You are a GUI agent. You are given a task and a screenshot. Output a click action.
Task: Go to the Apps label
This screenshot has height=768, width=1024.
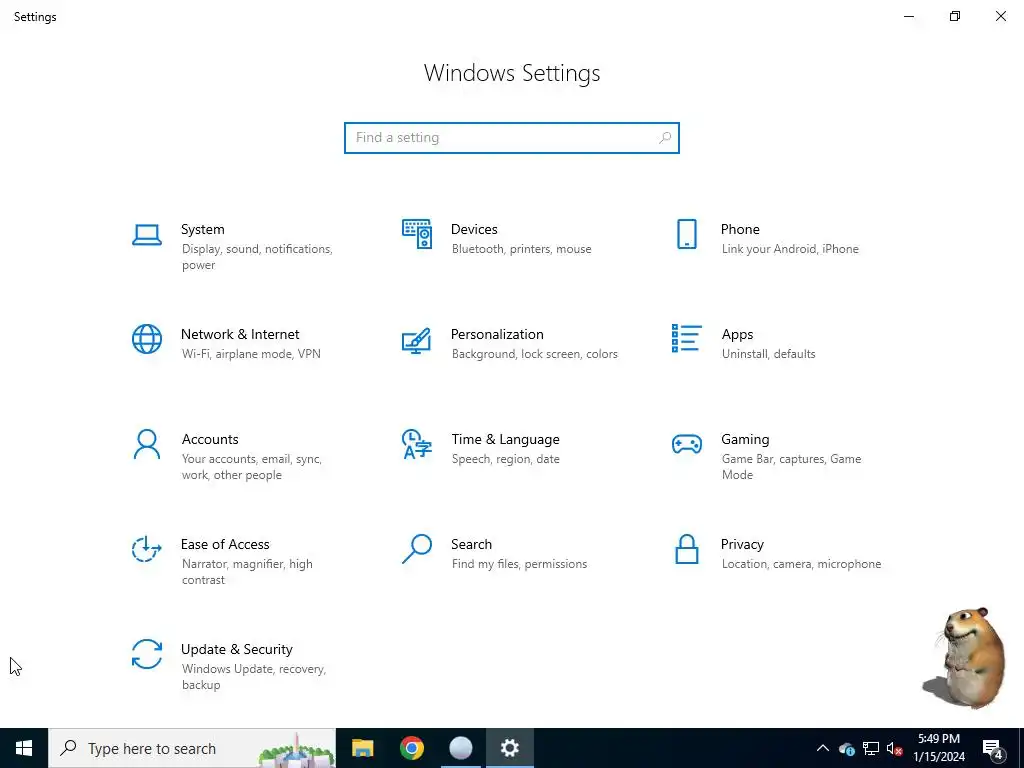coord(737,334)
